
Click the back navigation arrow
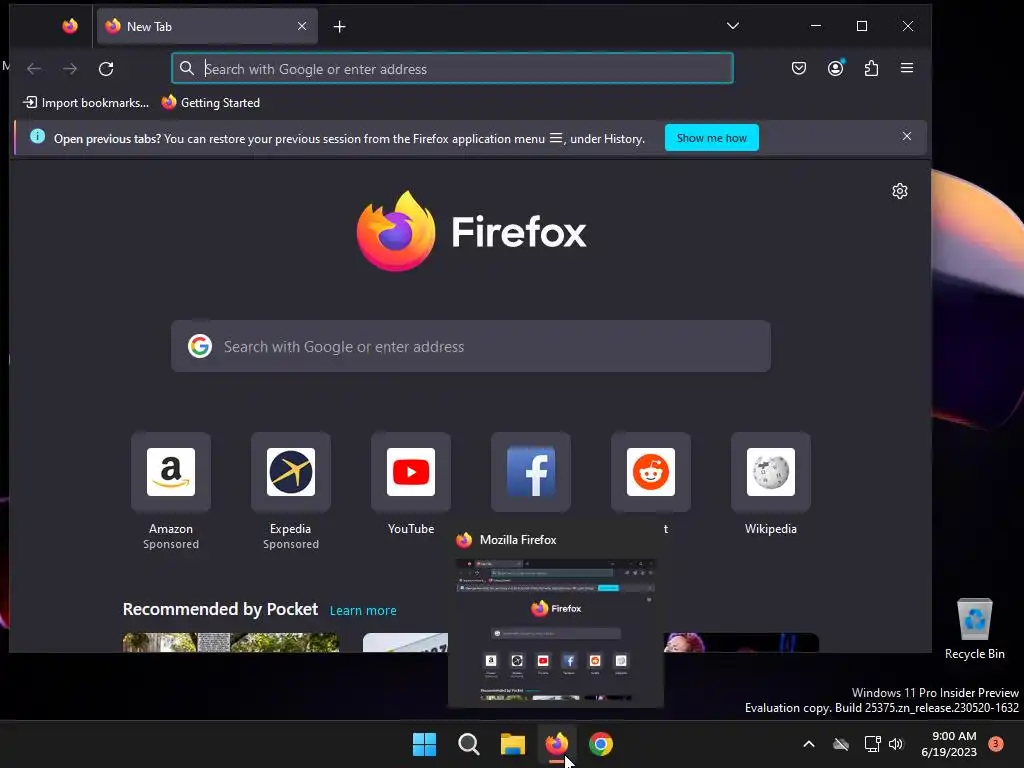pyautogui.click(x=34, y=69)
